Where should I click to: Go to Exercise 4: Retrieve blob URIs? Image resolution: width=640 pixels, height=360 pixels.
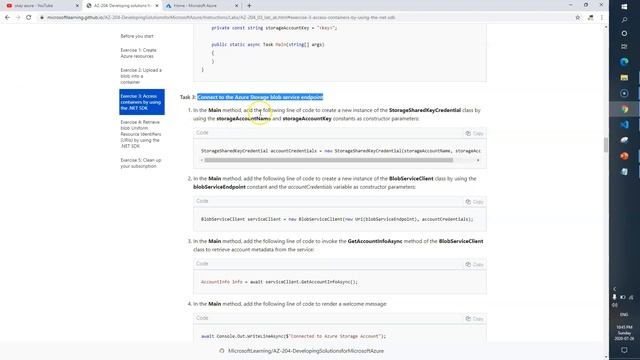click(x=141, y=134)
